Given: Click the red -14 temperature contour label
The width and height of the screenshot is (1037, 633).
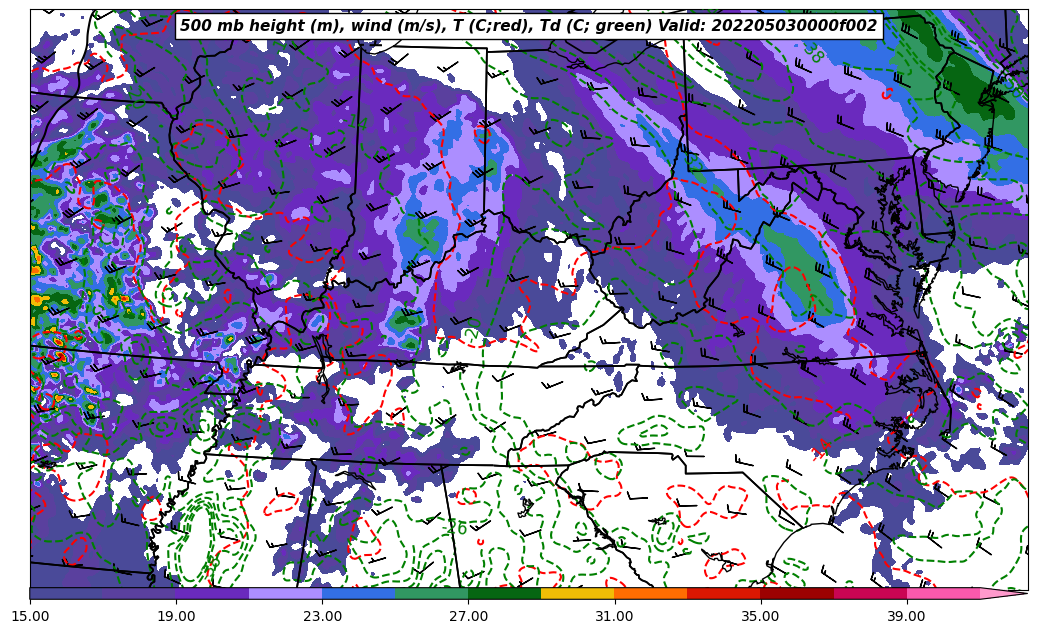Looking at the screenshot, I should (820, 448).
